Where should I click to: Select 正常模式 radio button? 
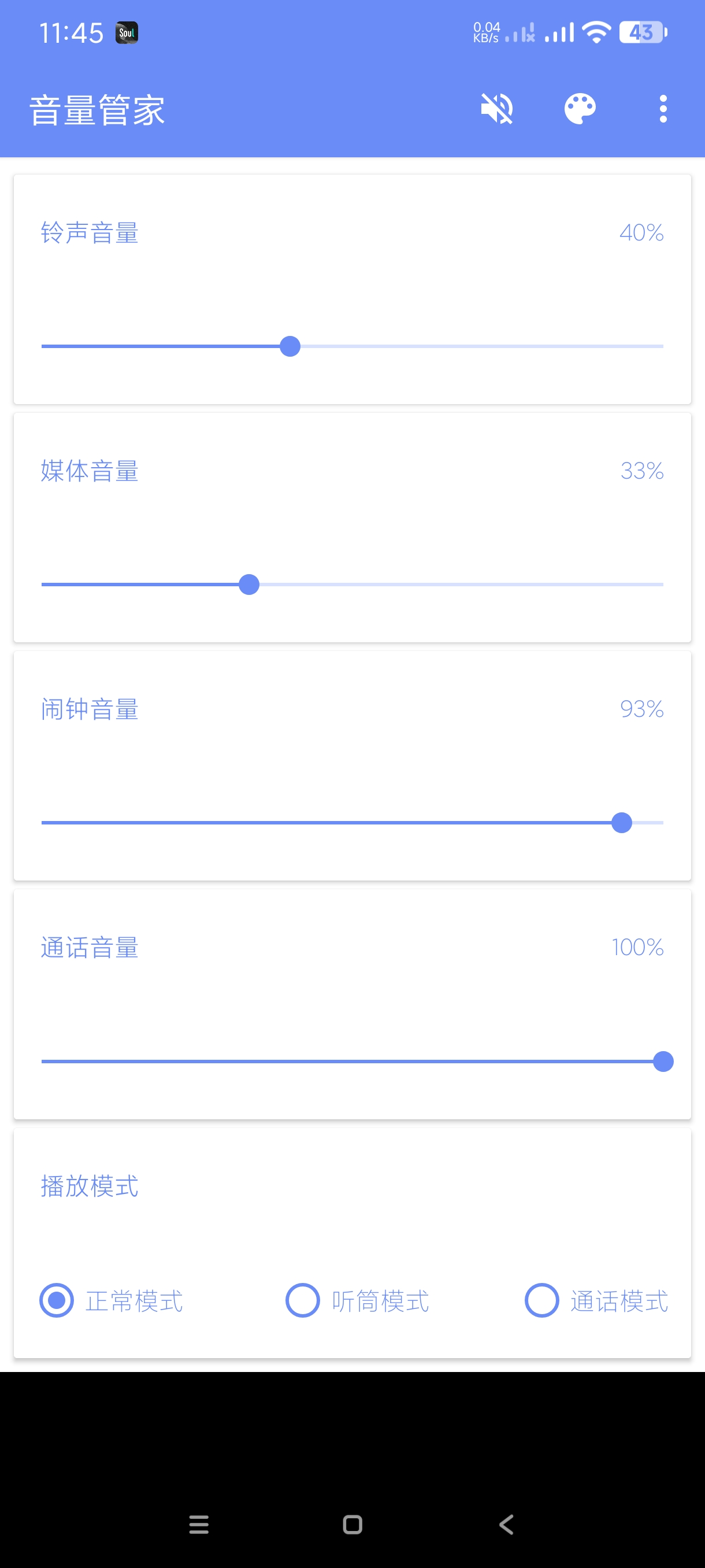[x=57, y=1300]
